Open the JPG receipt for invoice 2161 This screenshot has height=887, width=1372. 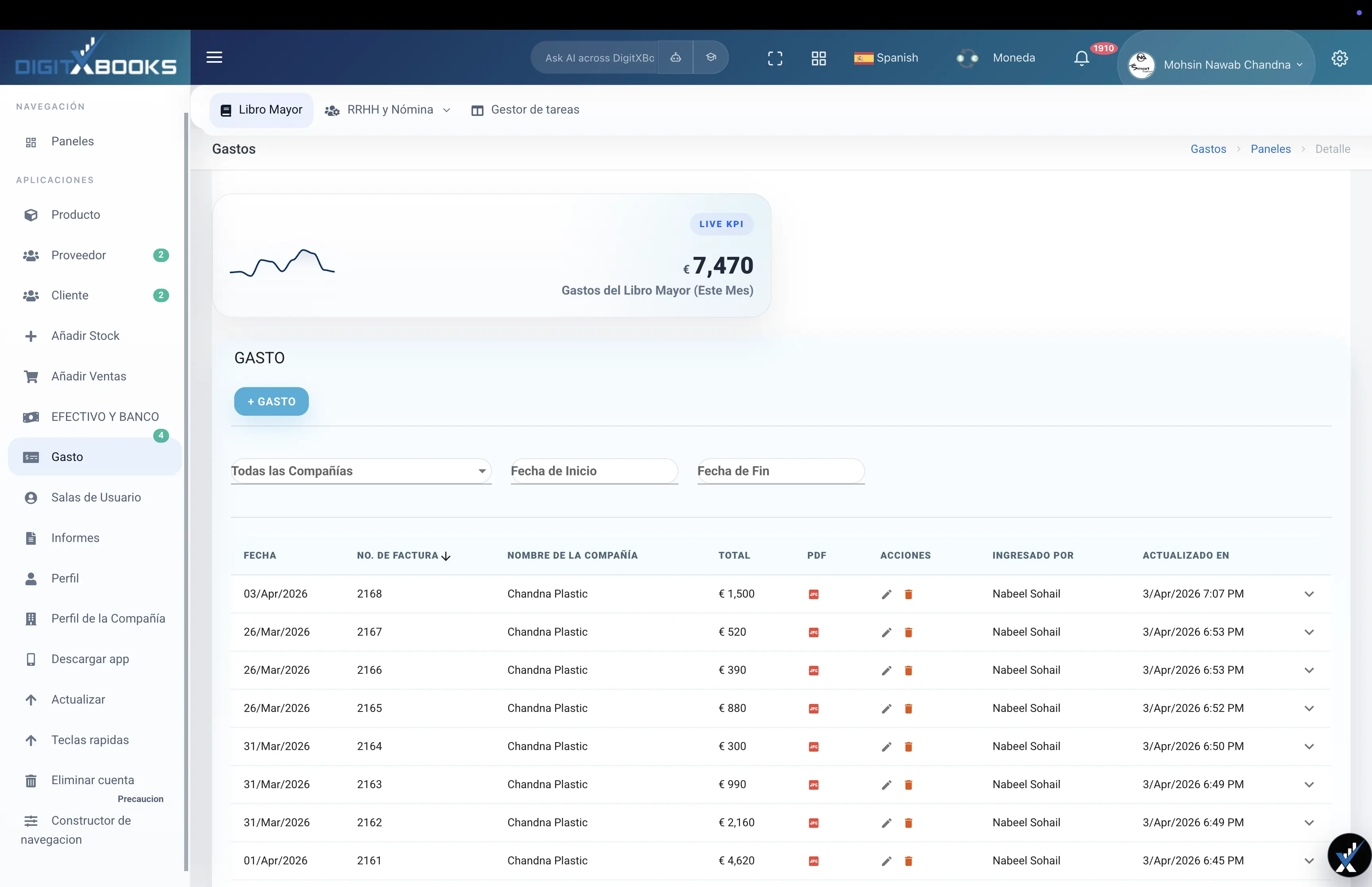pyautogui.click(x=813, y=861)
